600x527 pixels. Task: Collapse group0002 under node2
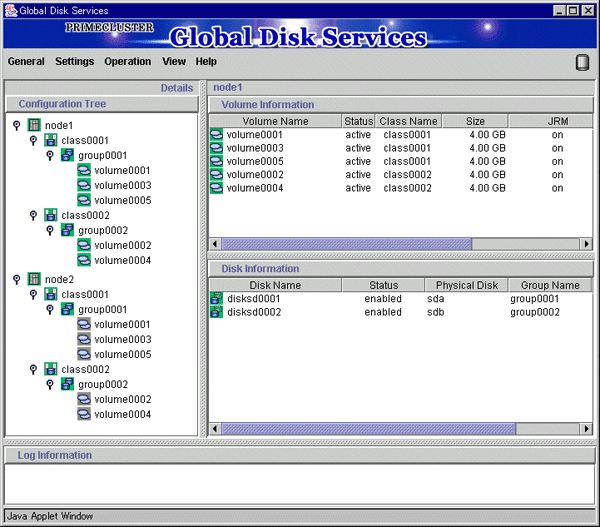click(x=50, y=384)
